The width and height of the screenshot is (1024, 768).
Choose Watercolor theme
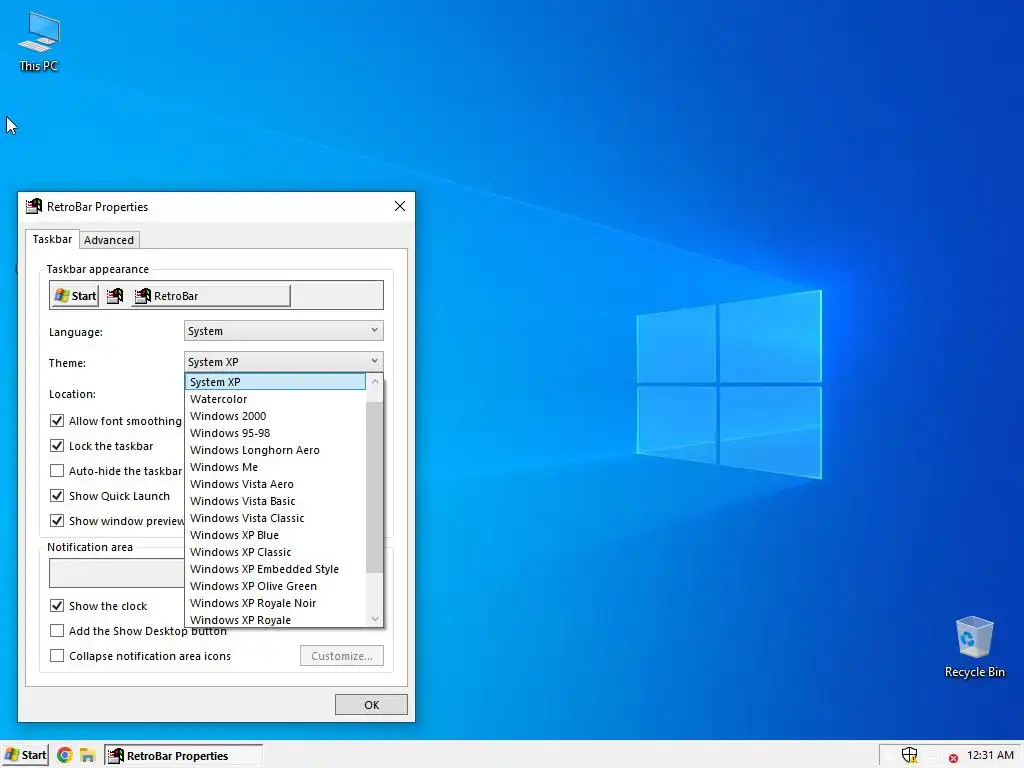click(275, 399)
